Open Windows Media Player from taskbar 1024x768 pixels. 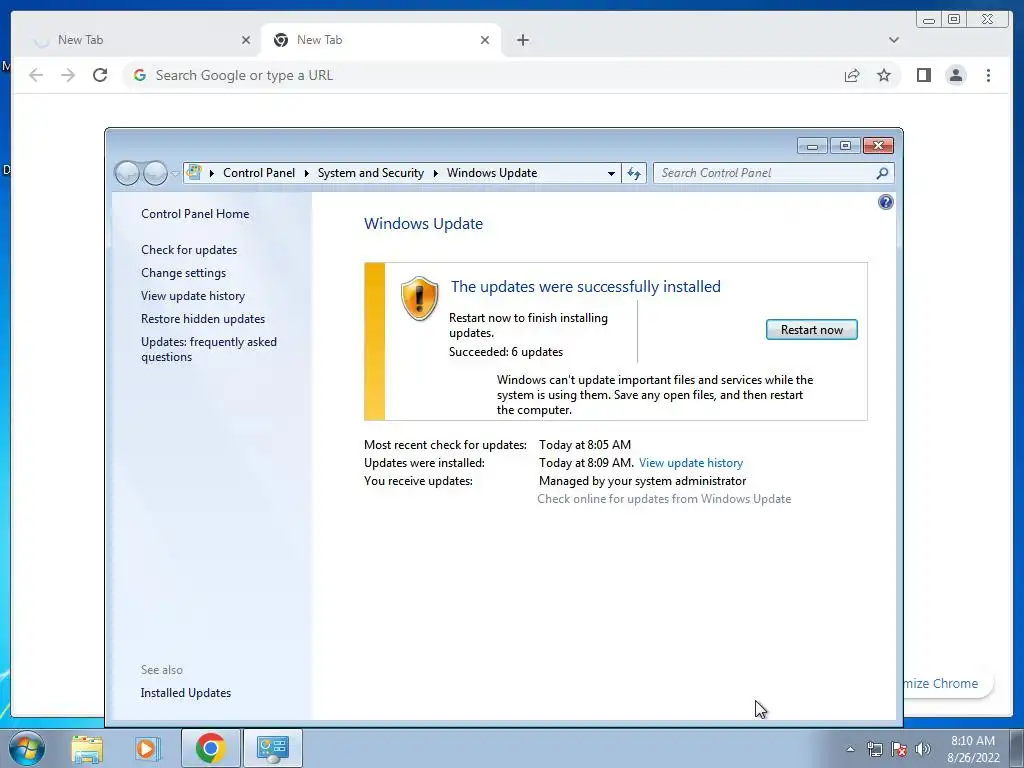148,748
